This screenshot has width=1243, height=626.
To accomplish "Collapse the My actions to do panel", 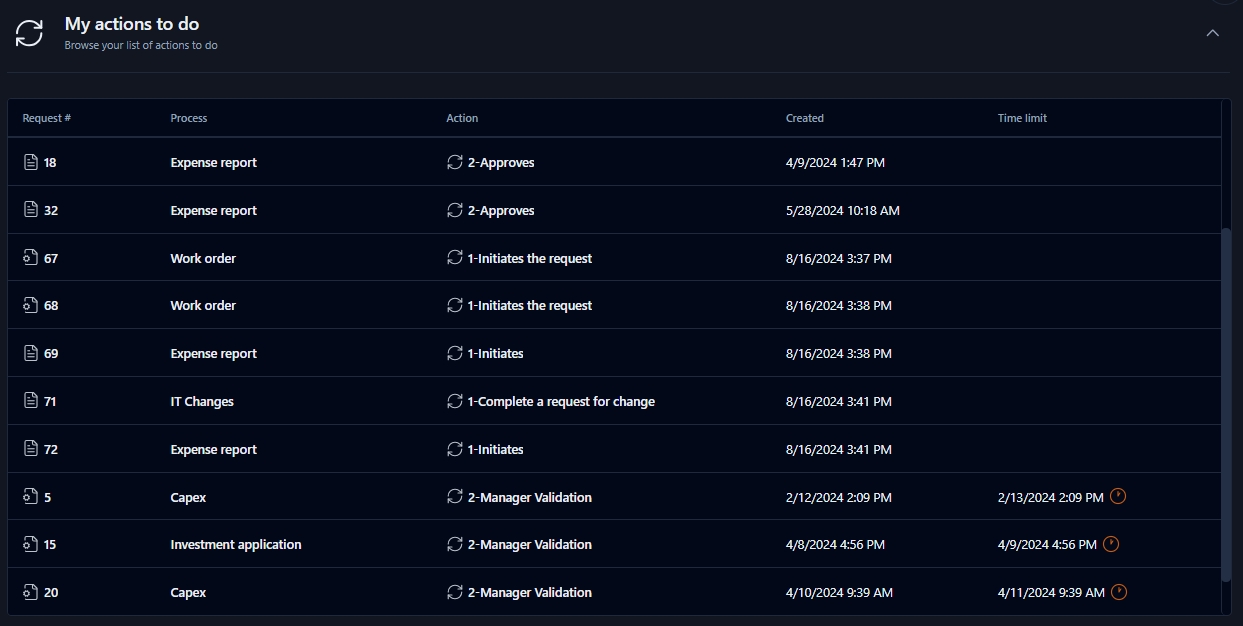I will (1212, 33).
